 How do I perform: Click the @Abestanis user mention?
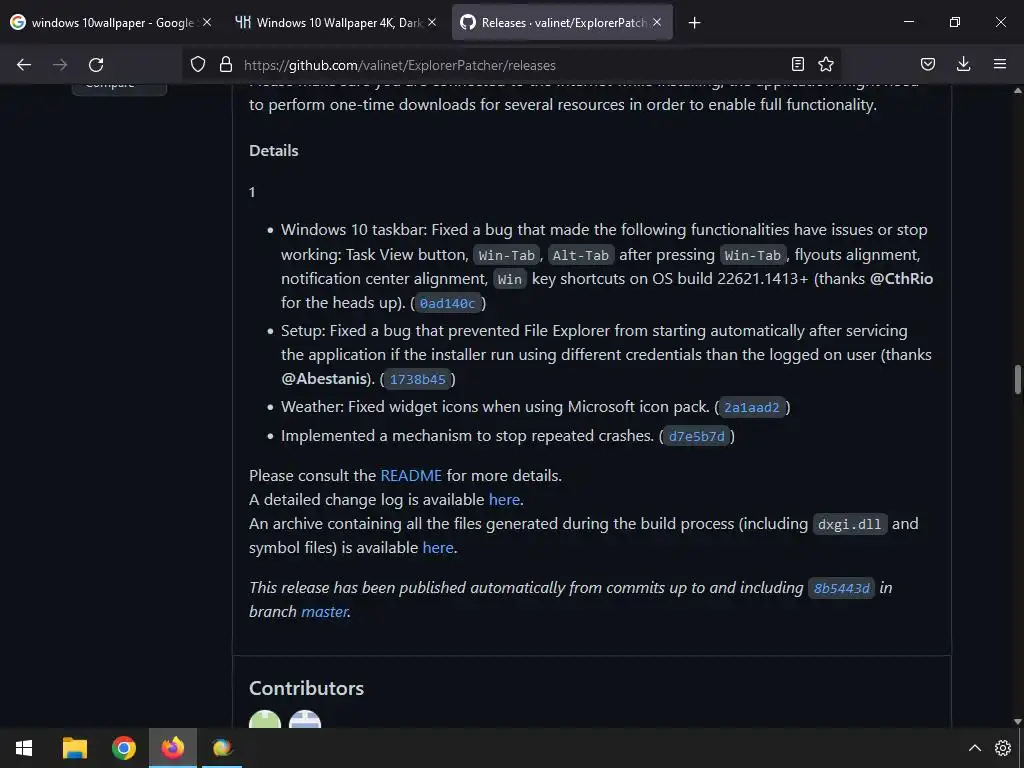click(323, 379)
